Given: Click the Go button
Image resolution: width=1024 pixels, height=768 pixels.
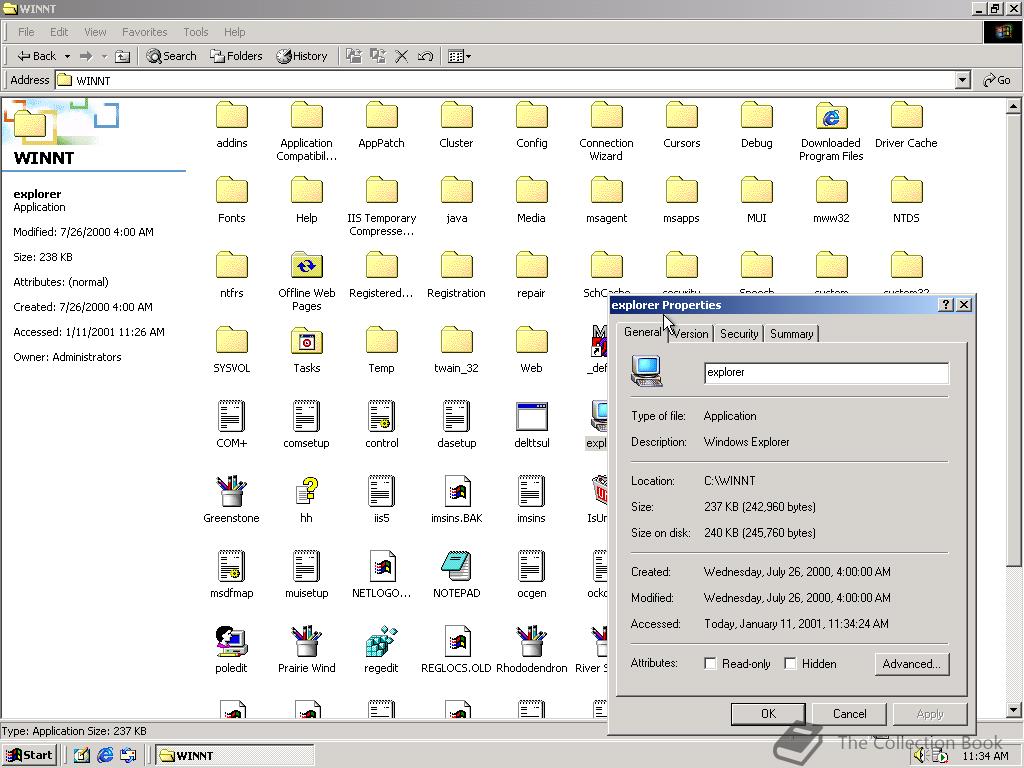Looking at the screenshot, I should (x=997, y=80).
